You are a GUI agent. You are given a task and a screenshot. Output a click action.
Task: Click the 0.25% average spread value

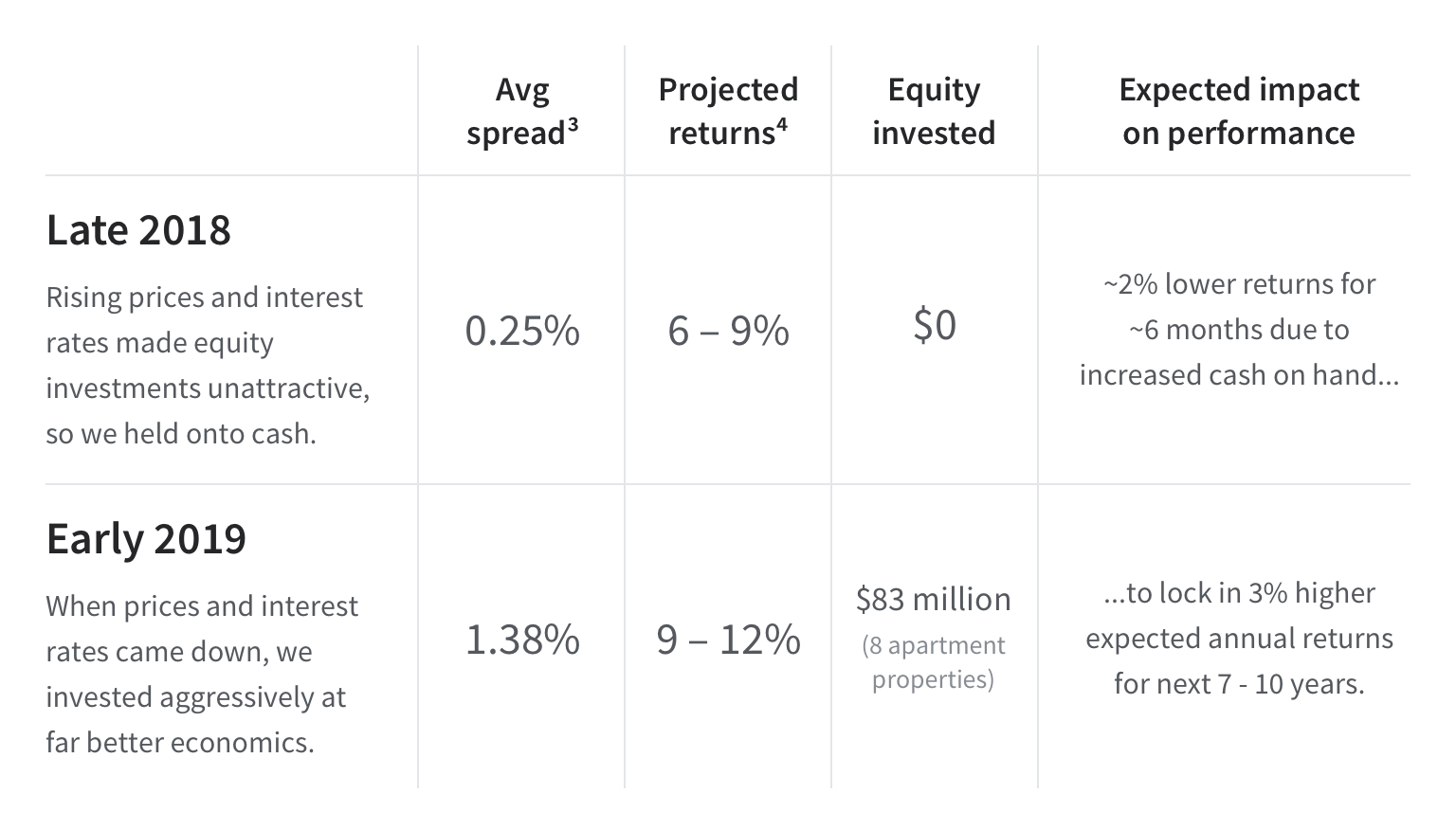522,331
